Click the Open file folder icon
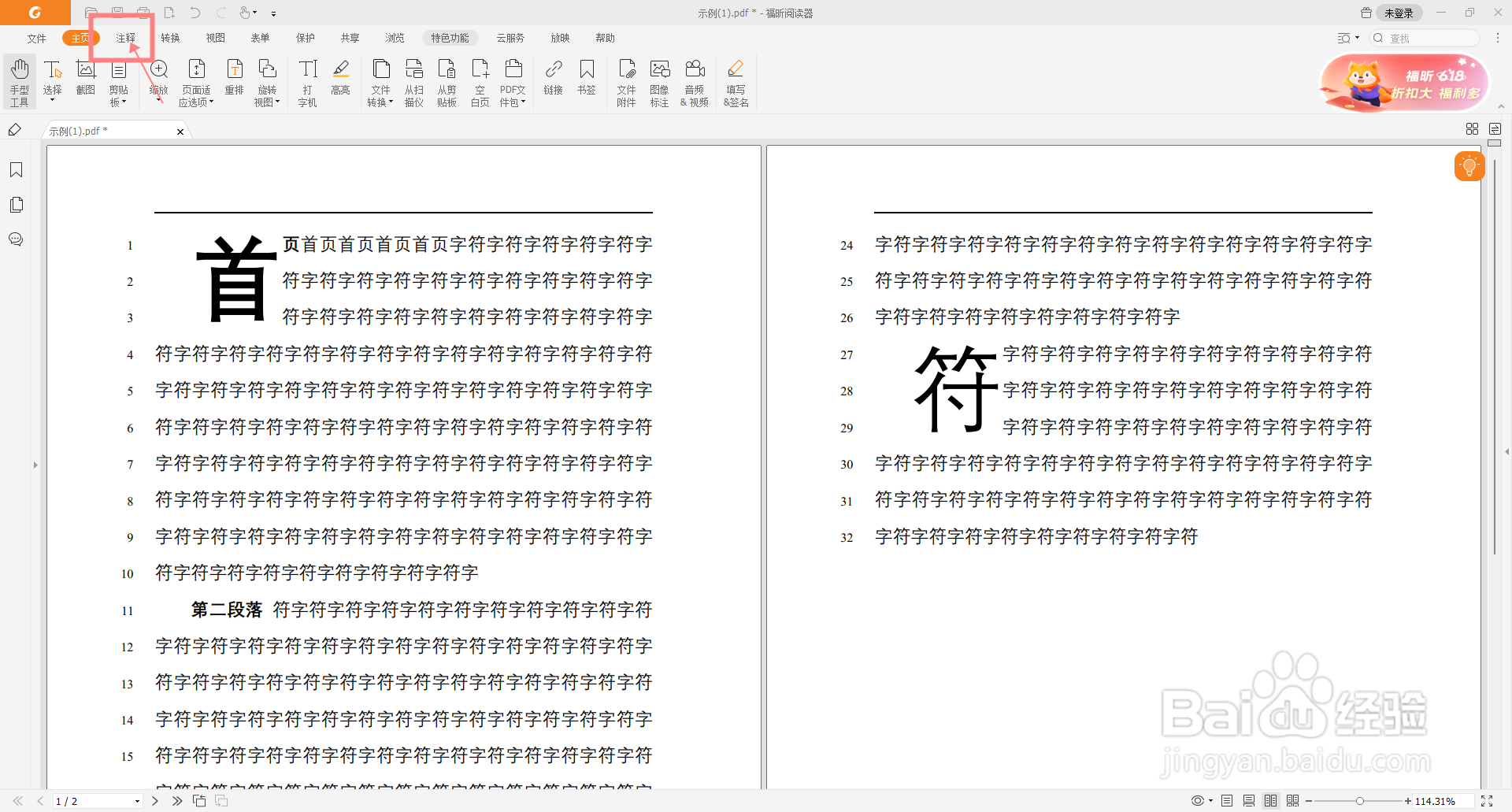This screenshot has width=1512, height=812. (91, 13)
